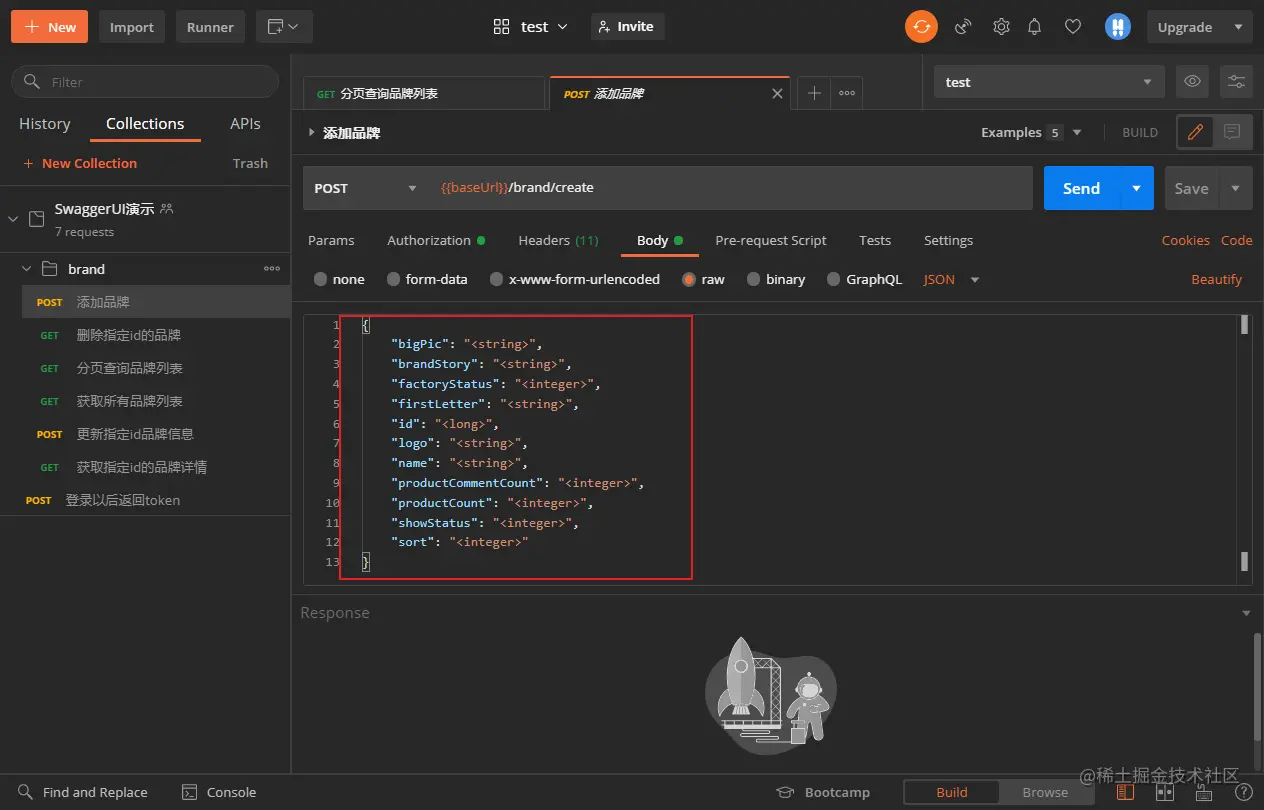Open user avatar menu

click(1118, 27)
